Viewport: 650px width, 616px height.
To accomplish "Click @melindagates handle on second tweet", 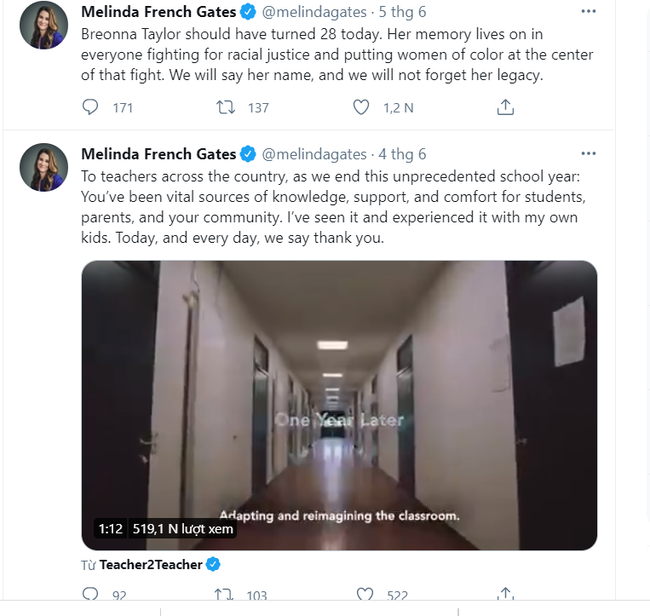I will 314,154.
